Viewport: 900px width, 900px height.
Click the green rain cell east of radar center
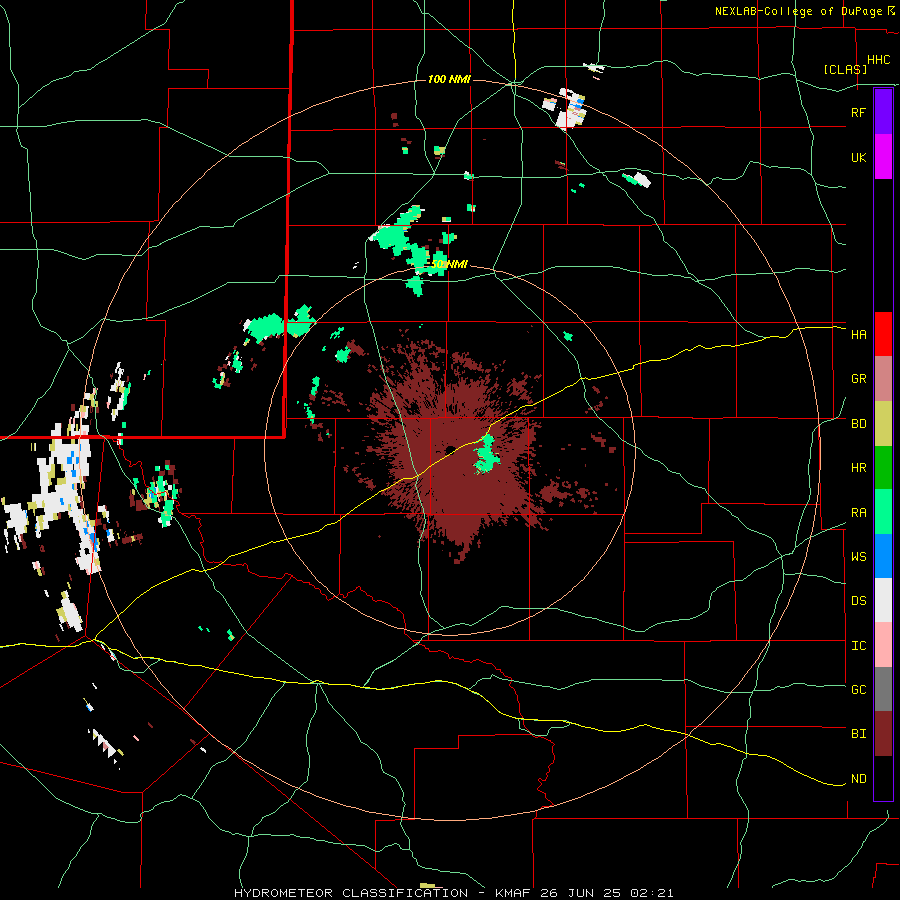[x=486, y=455]
